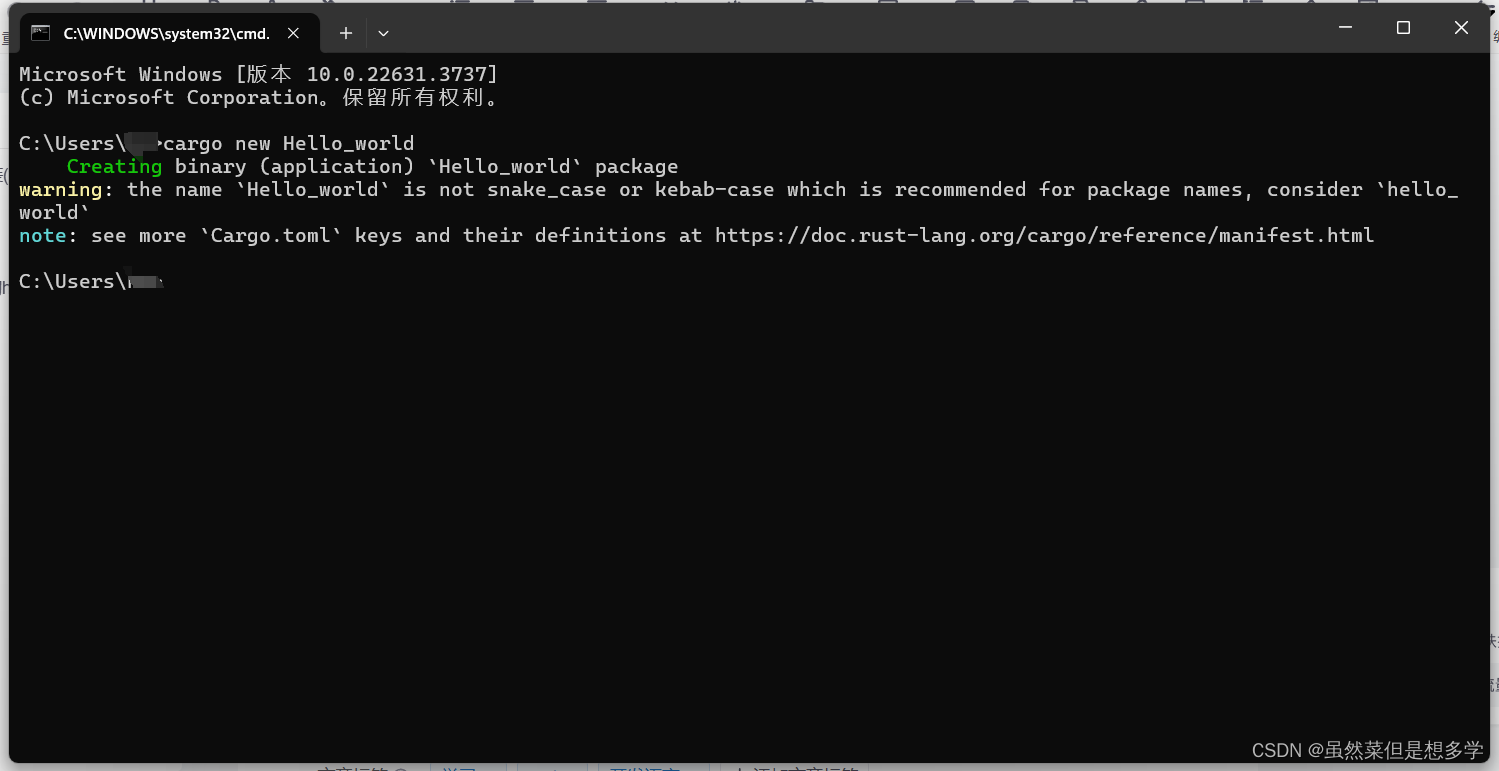1499x771 pixels.
Task: Click the Microsoft Windows version line
Action: tap(255, 73)
